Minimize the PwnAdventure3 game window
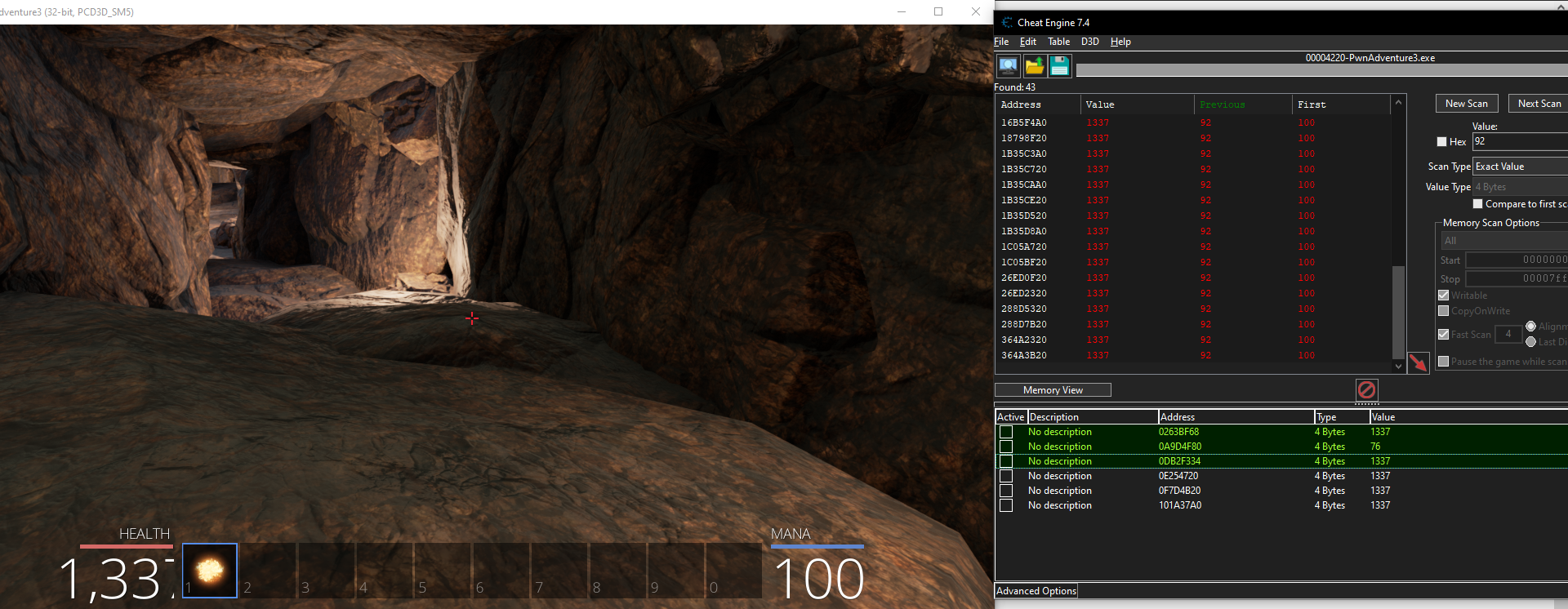1568x609 pixels. tap(902, 11)
